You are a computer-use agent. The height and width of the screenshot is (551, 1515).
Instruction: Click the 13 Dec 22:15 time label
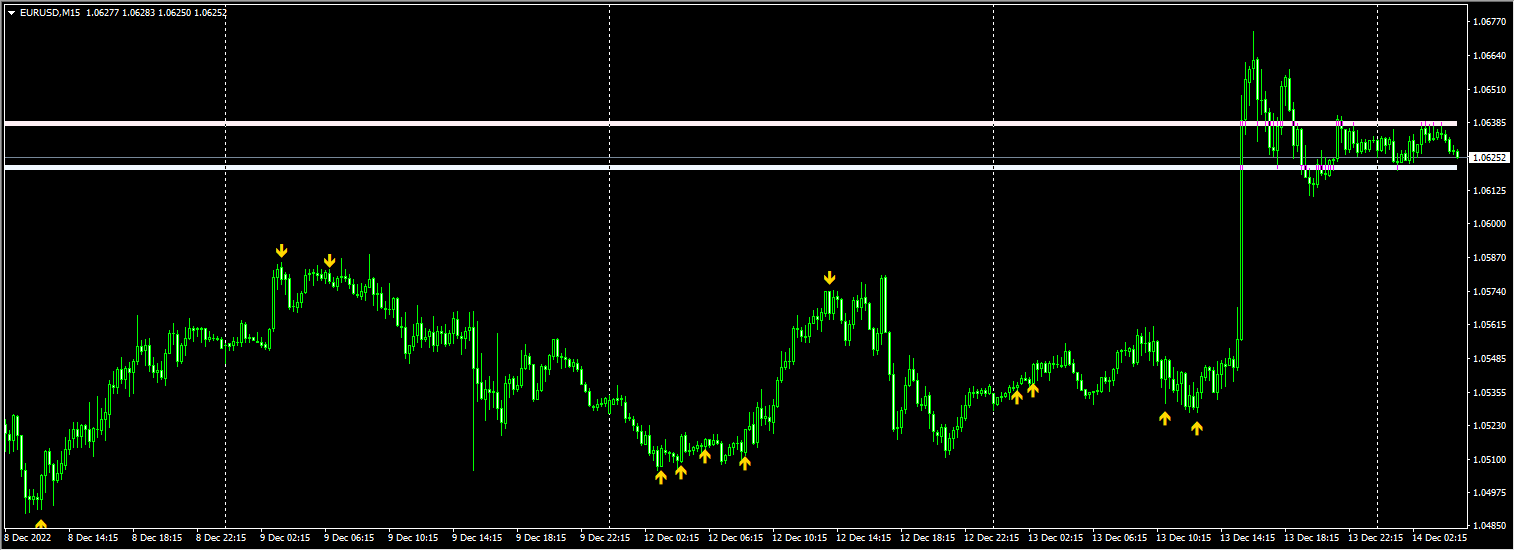[1375, 538]
